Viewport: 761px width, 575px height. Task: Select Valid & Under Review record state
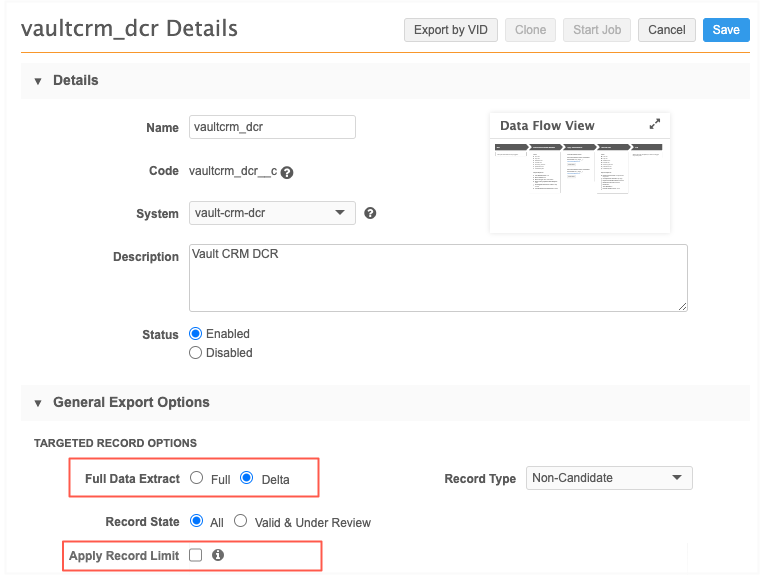pyautogui.click(x=240, y=522)
